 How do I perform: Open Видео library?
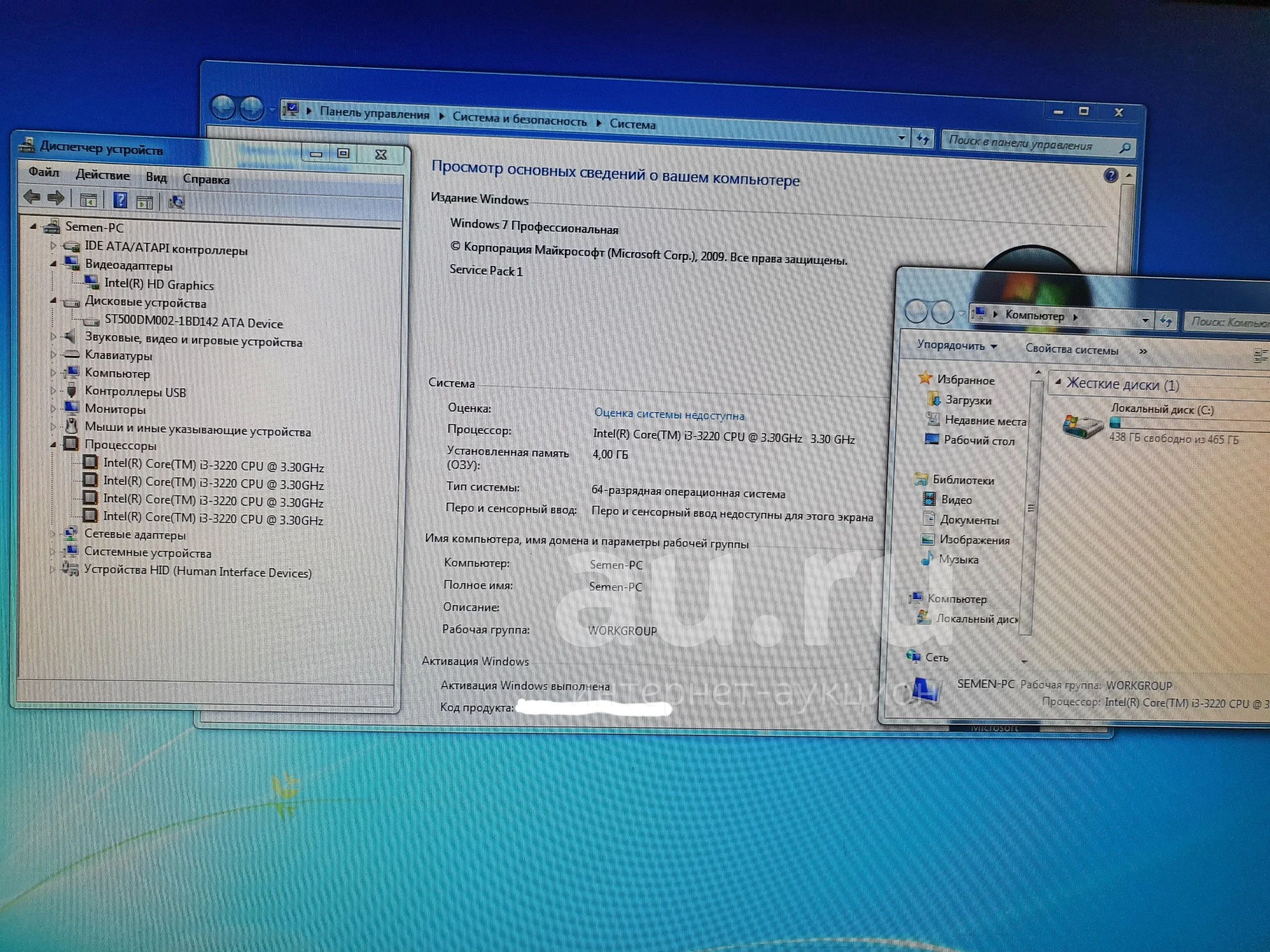tap(956, 499)
